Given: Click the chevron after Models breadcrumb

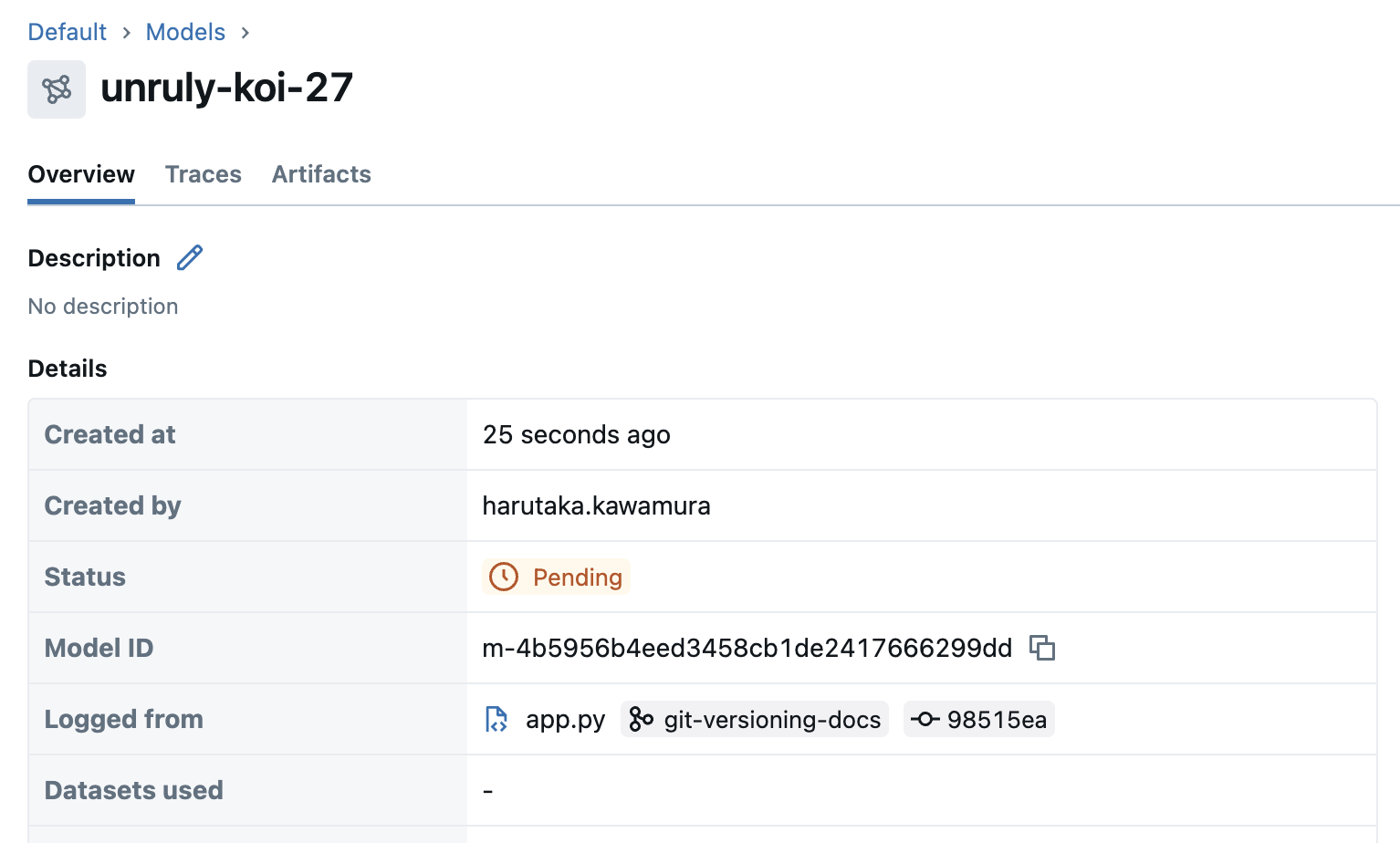Looking at the screenshot, I should (246, 33).
